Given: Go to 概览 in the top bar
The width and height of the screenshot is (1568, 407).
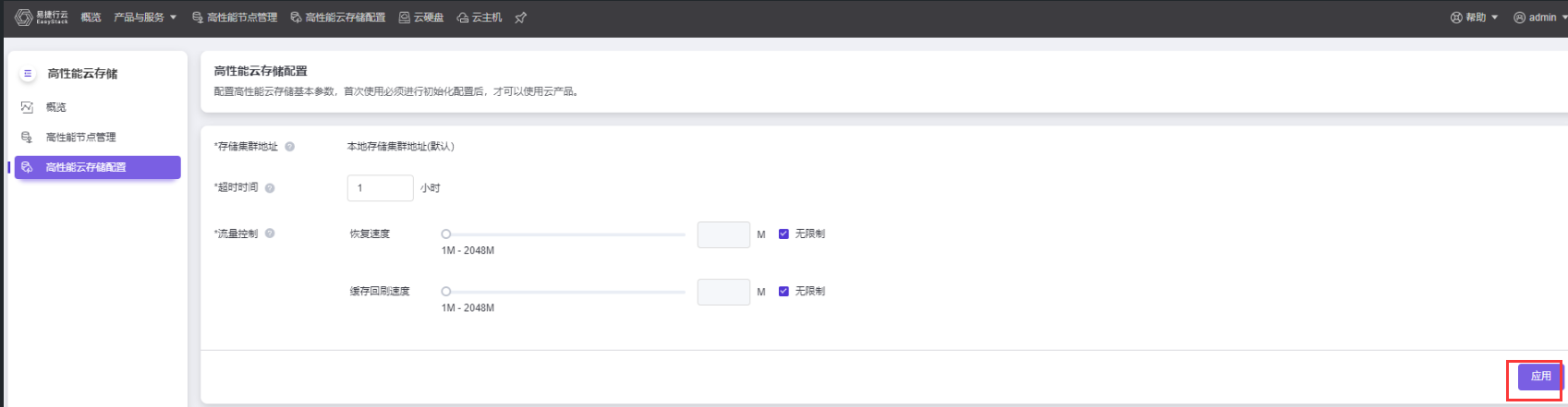Looking at the screenshot, I should 91,18.
